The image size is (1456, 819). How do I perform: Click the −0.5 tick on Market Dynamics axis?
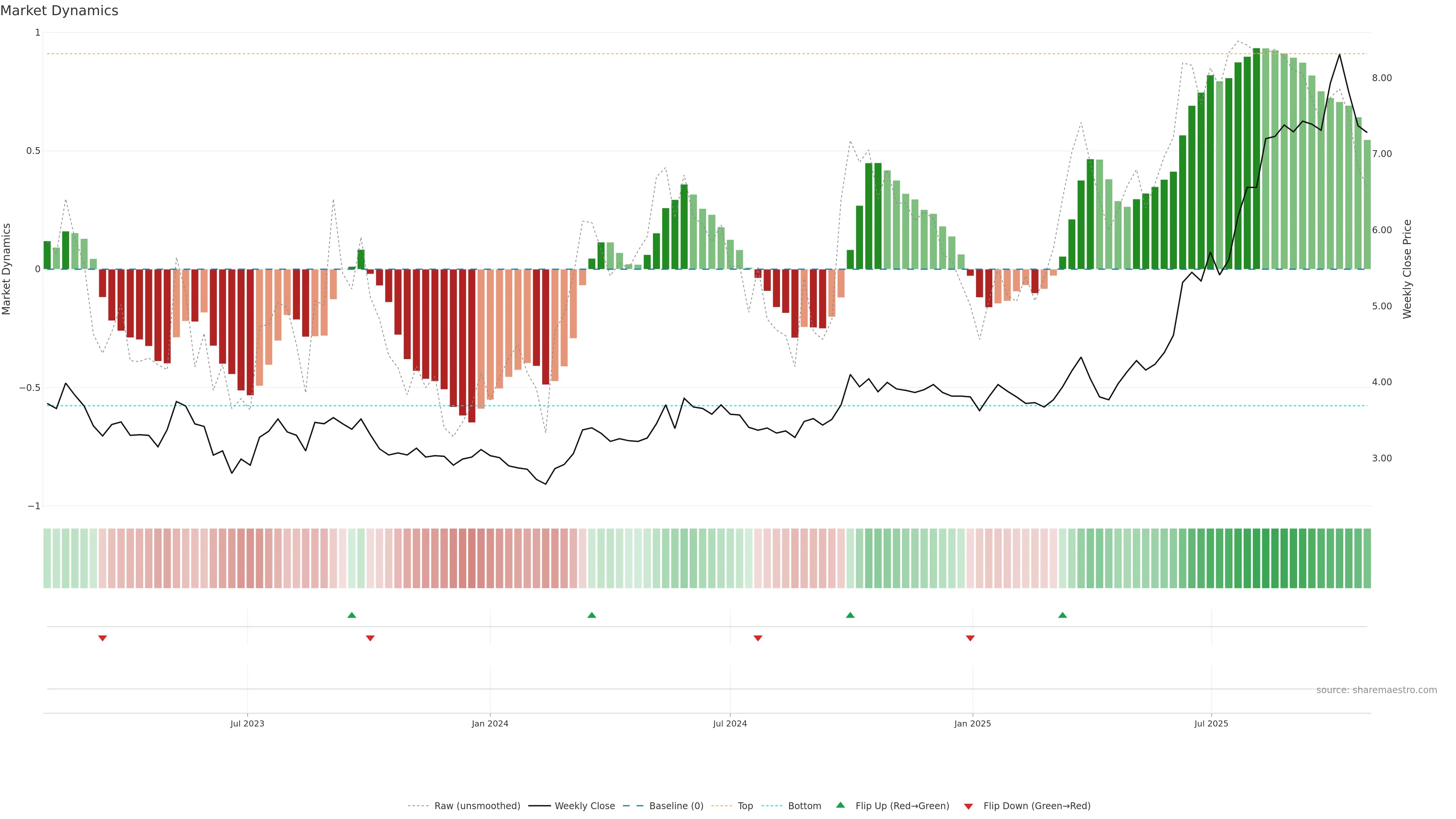pyautogui.click(x=30, y=388)
